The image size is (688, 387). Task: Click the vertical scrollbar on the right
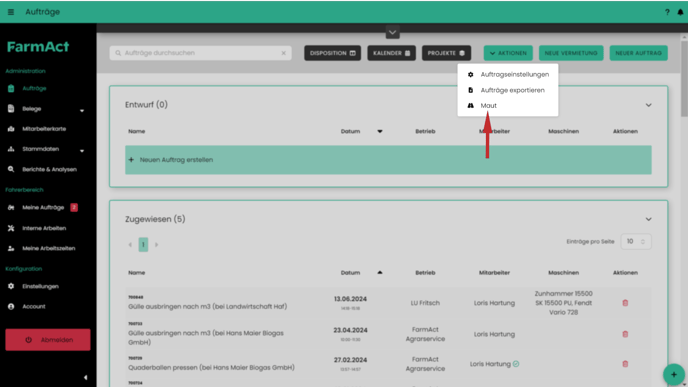[684, 79]
